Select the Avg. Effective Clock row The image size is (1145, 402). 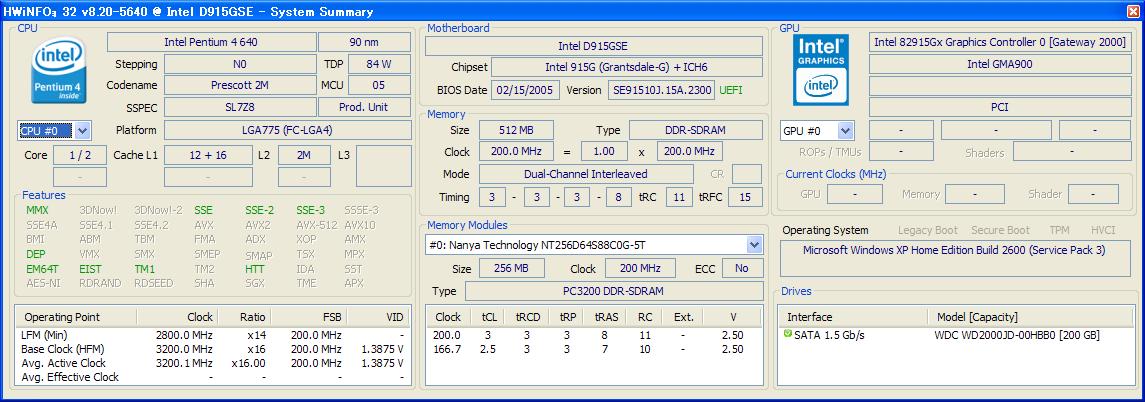point(212,377)
